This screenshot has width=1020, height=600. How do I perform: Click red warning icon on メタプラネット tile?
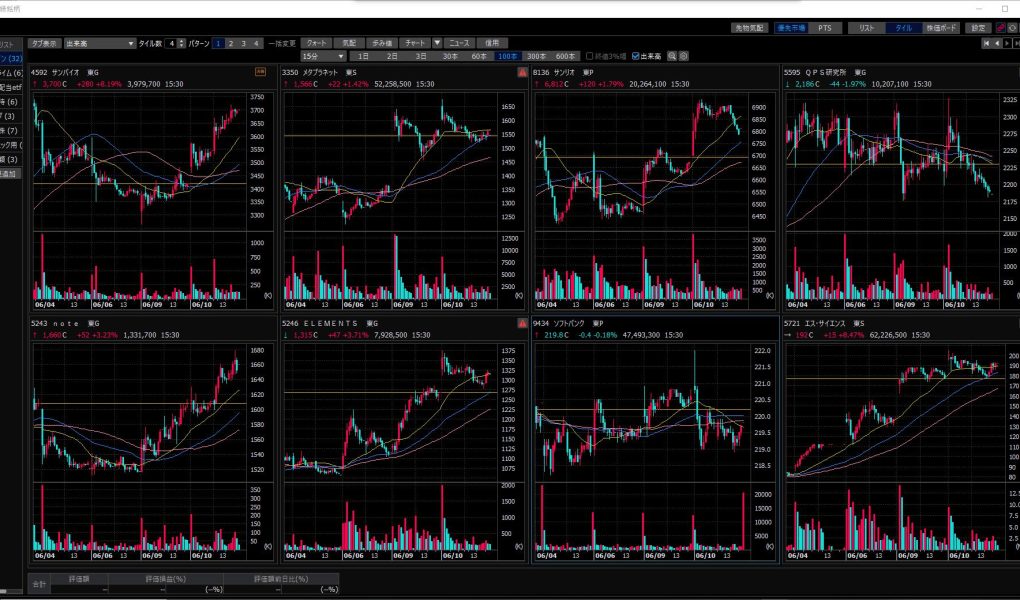pyautogui.click(x=522, y=73)
